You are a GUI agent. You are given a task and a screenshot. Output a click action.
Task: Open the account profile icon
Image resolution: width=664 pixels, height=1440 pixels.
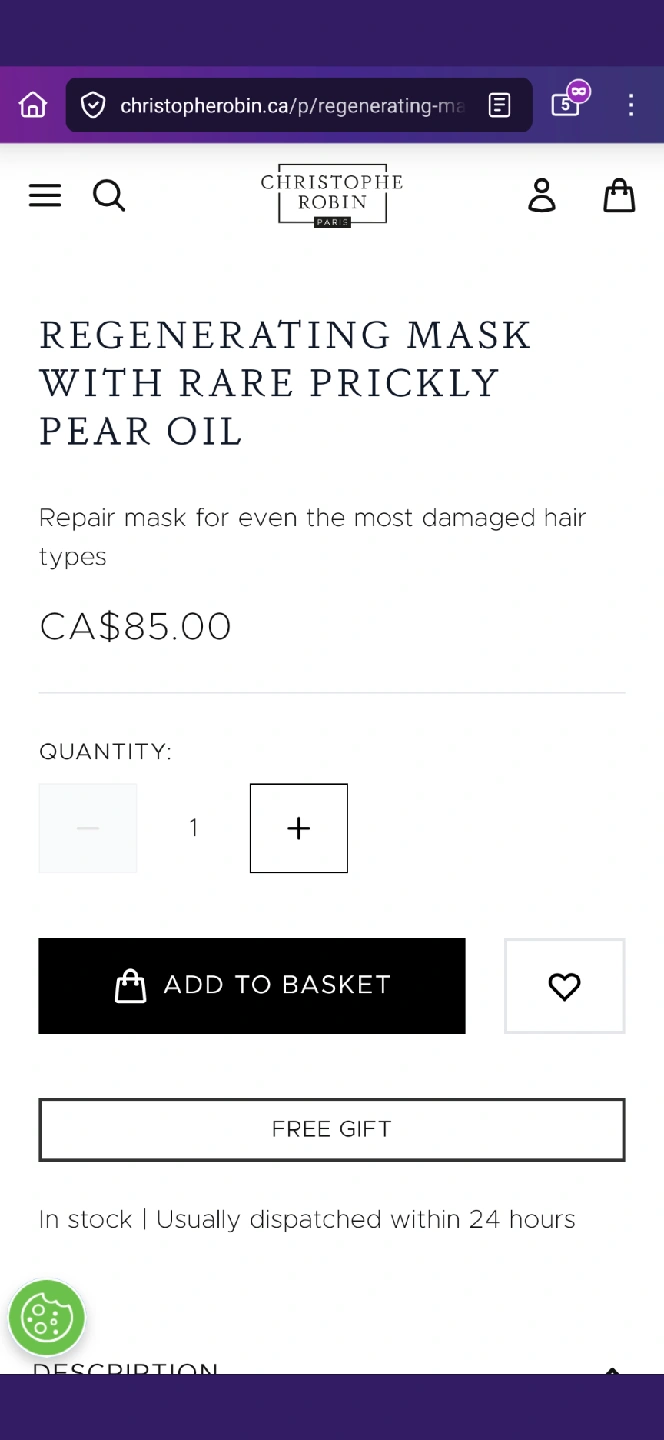[x=542, y=195]
